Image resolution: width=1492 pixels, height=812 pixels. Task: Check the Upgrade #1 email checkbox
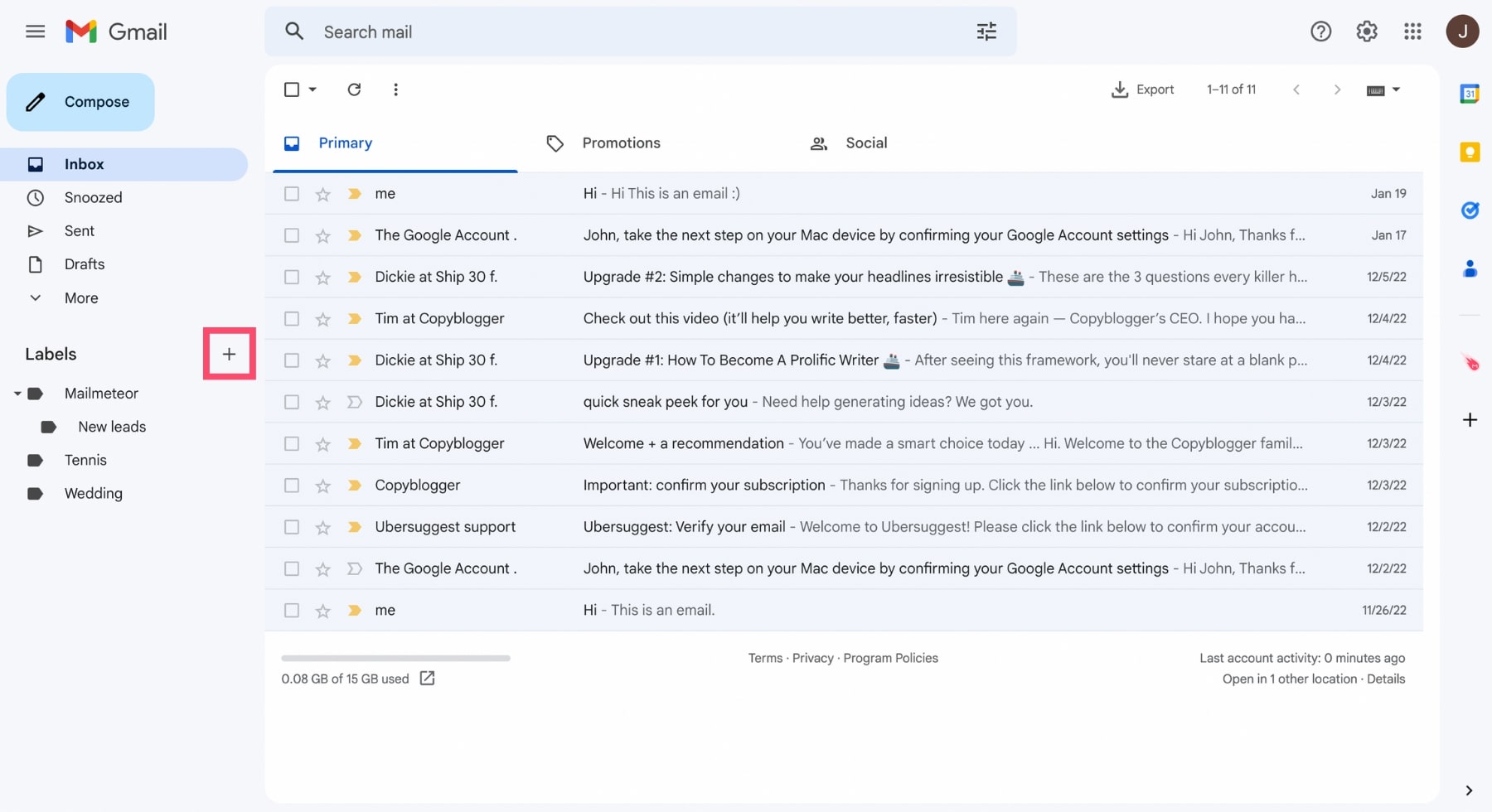(292, 360)
